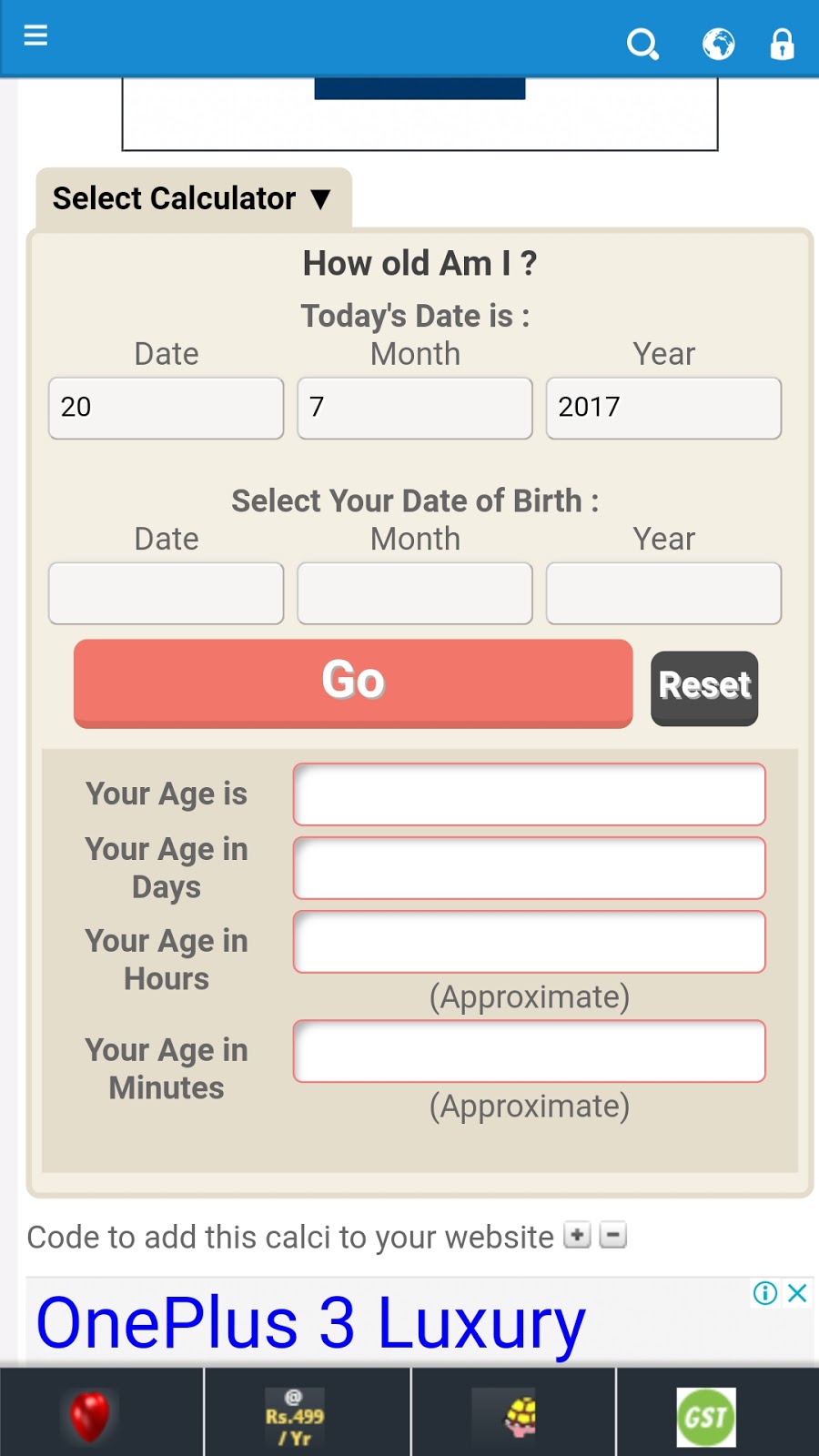Close the OnePlus advertisement

(x=797, y=1293)
